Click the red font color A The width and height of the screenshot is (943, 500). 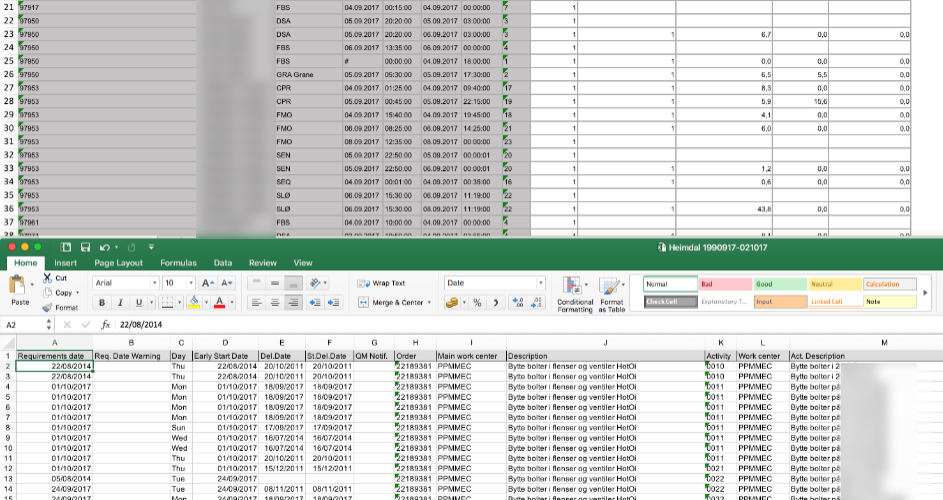coord(220,302)
